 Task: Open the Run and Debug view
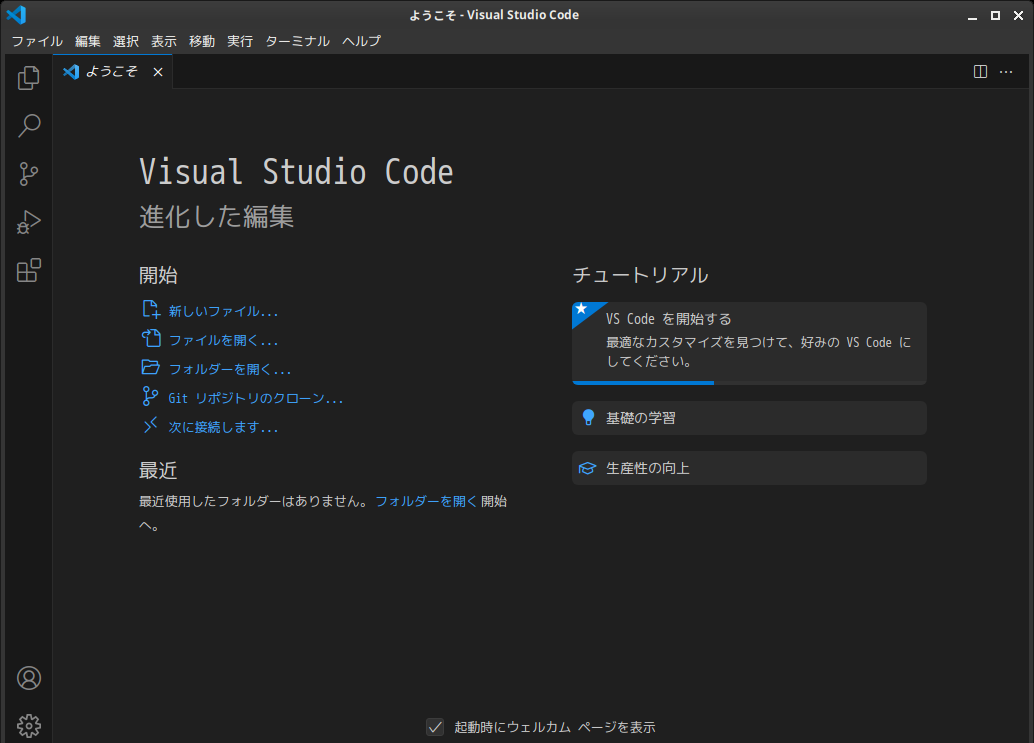28,222
